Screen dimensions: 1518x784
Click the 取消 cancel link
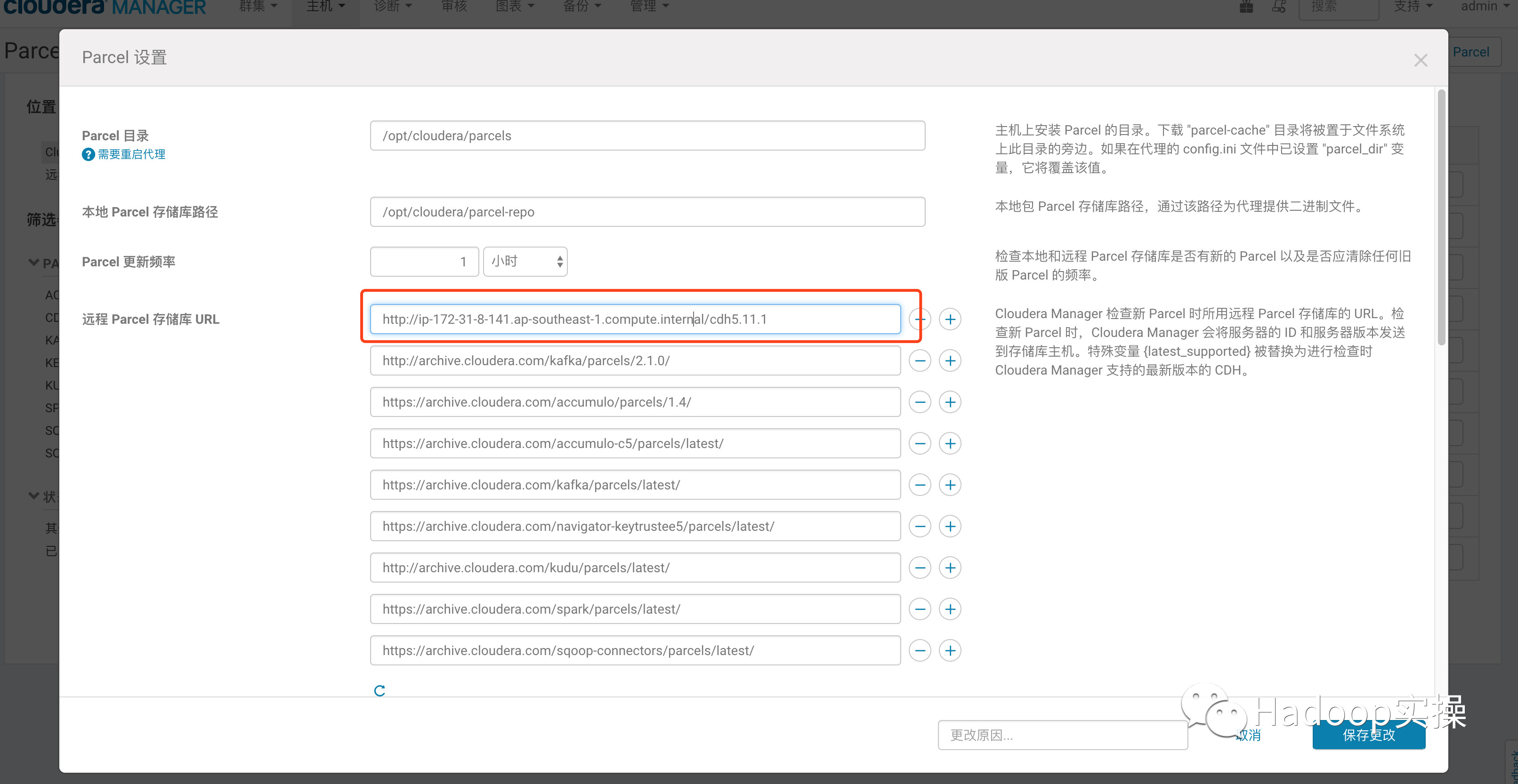(1248, 735)
